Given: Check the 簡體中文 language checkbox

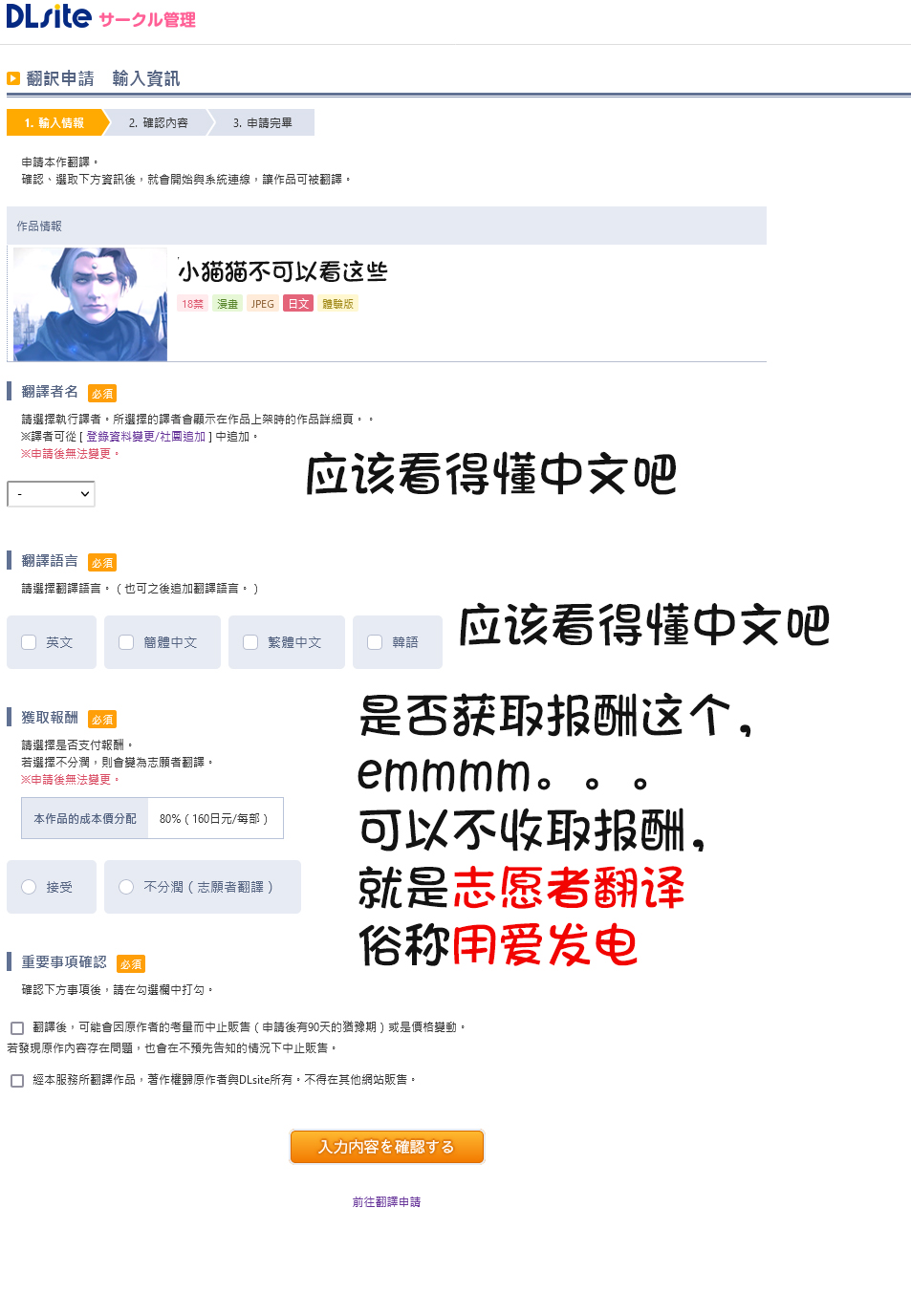Looking at the screenshot, I should pos(126,642).
